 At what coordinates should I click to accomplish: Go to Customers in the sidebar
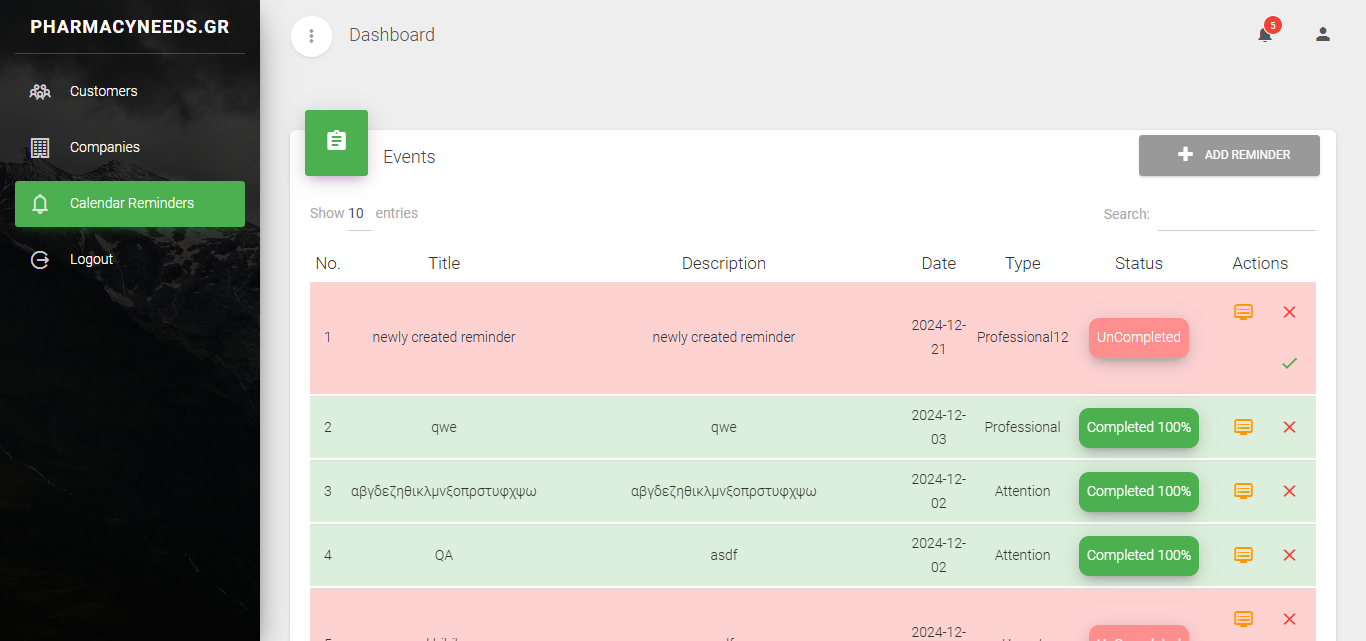pyautogui.click(x=103, y=91)
